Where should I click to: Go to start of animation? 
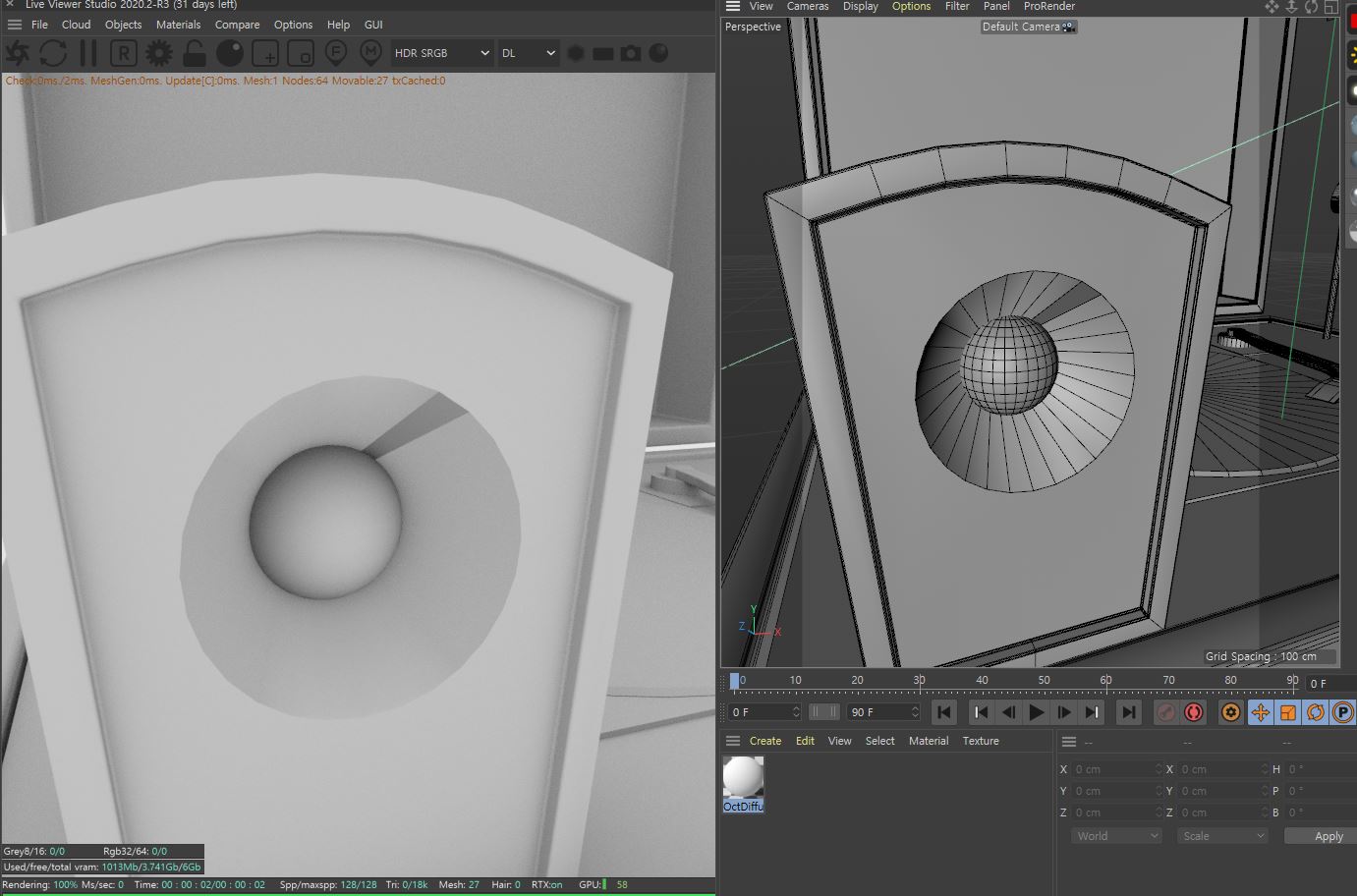click(943, 712)
